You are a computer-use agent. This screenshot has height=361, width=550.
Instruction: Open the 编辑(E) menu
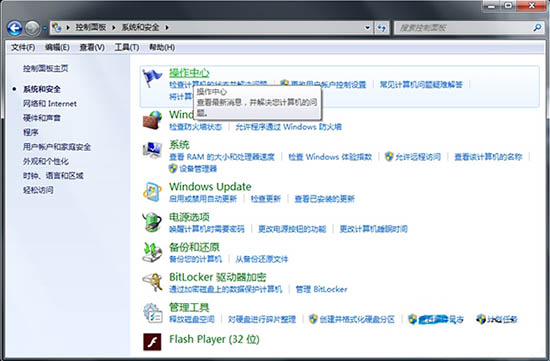57,47
